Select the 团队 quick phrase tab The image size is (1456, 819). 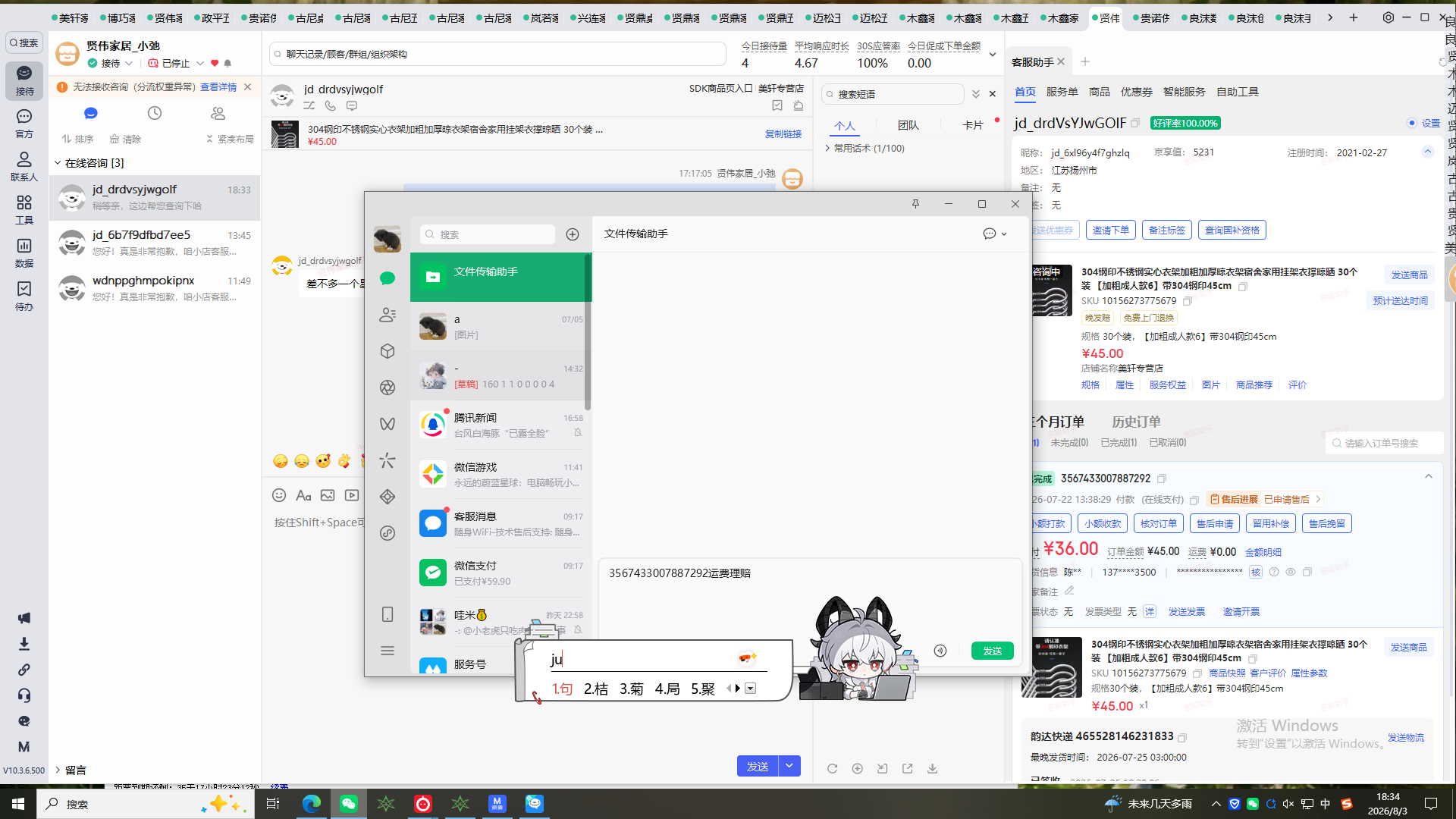tap(908, 126)
